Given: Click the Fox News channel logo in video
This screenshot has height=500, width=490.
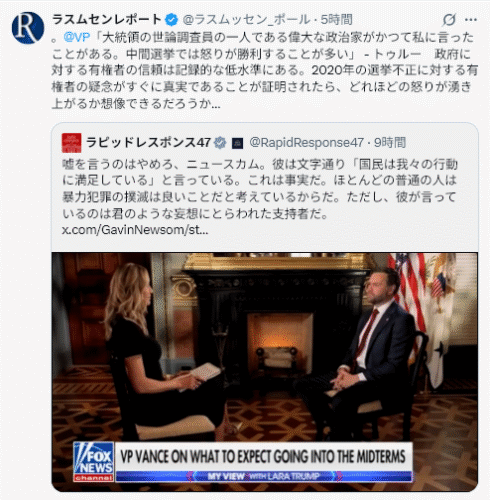Looking at the screenshot, I should point(94,462).
